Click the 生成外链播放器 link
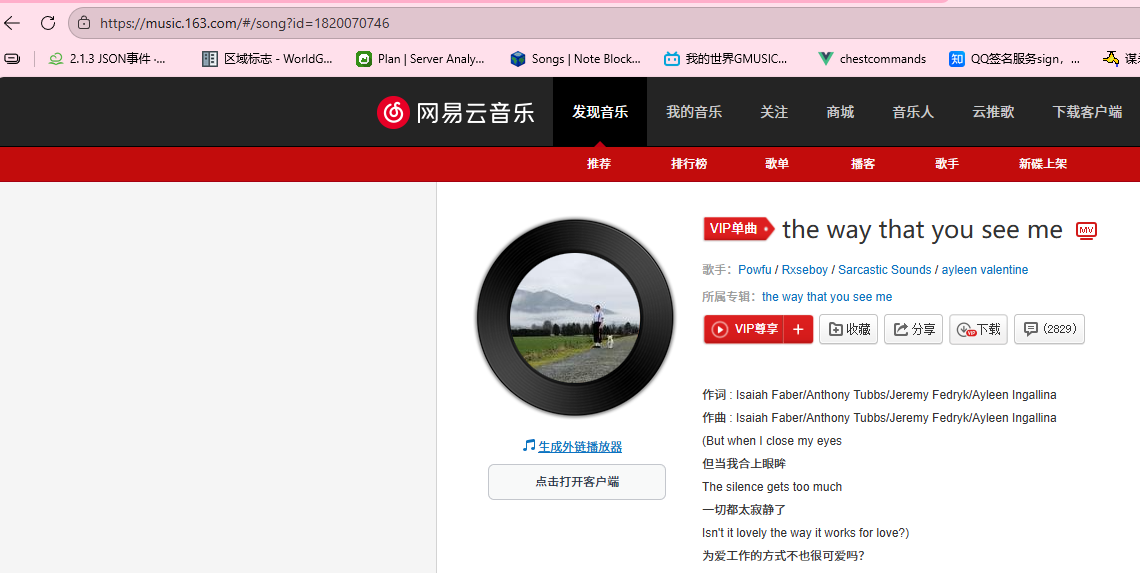1140x573 pixels. point(579,447)
